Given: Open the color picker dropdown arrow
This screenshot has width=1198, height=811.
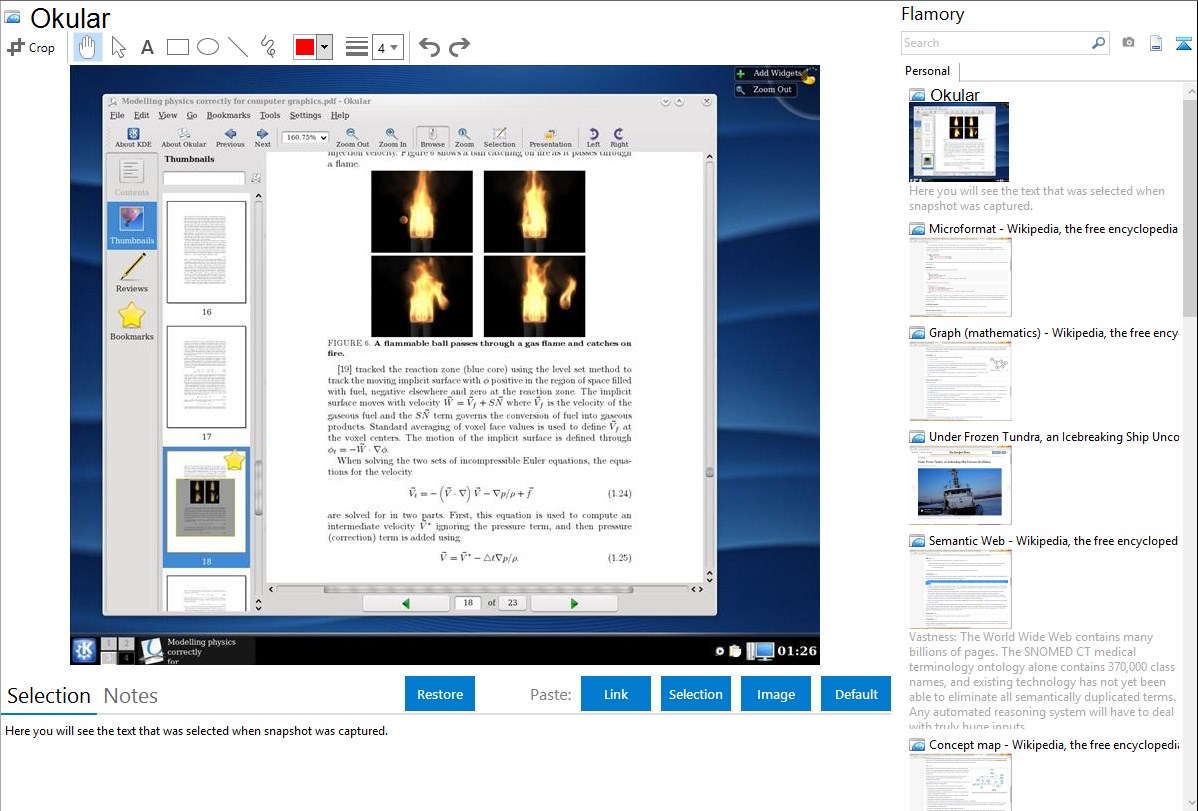Looking at the screenshot, I should [x=325, y=47].
